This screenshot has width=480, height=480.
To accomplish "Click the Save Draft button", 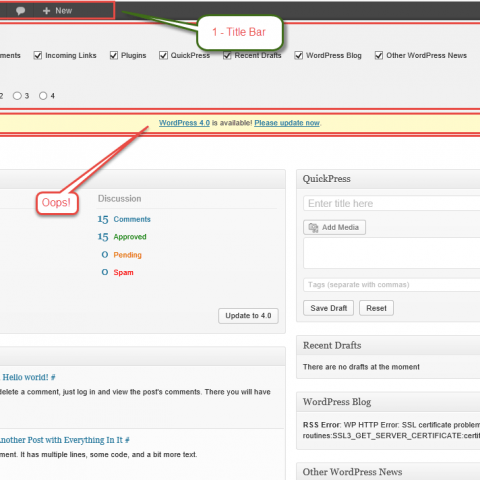I will tap(328, 308).
